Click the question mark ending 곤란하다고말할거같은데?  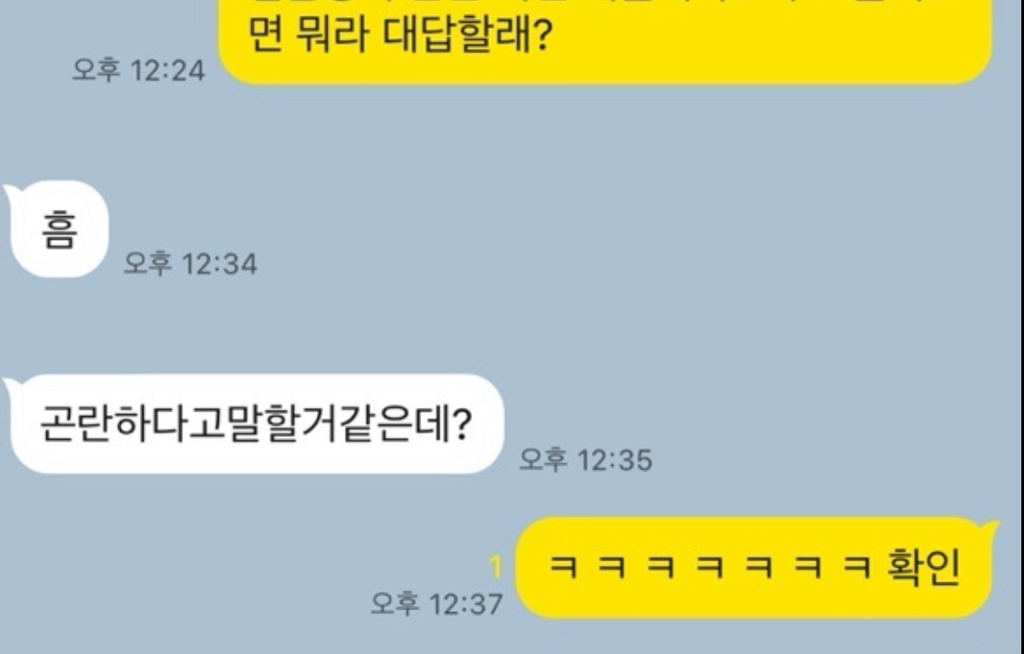pyautogui.click(x=461, y=424)
